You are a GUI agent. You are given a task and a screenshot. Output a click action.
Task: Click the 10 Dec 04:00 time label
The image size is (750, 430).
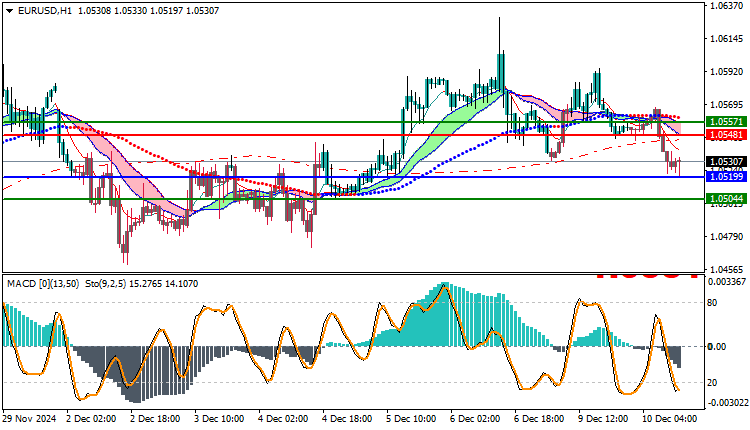(x=670, y=419)
